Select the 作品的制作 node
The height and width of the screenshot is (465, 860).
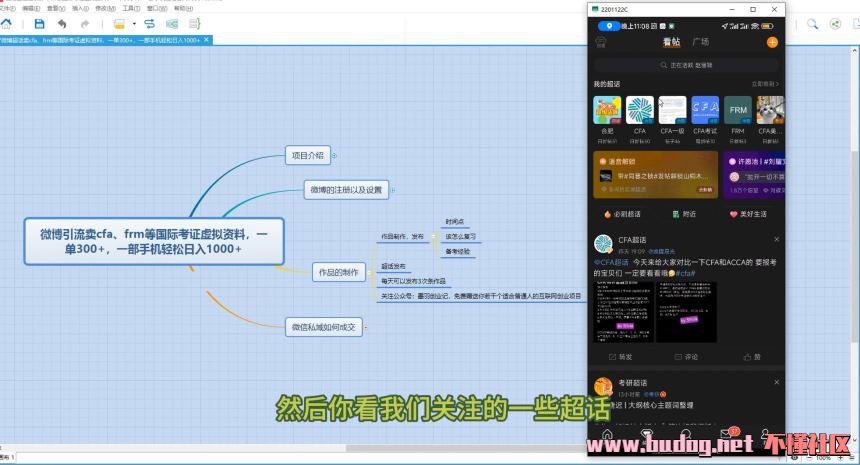tap(338, 272)
